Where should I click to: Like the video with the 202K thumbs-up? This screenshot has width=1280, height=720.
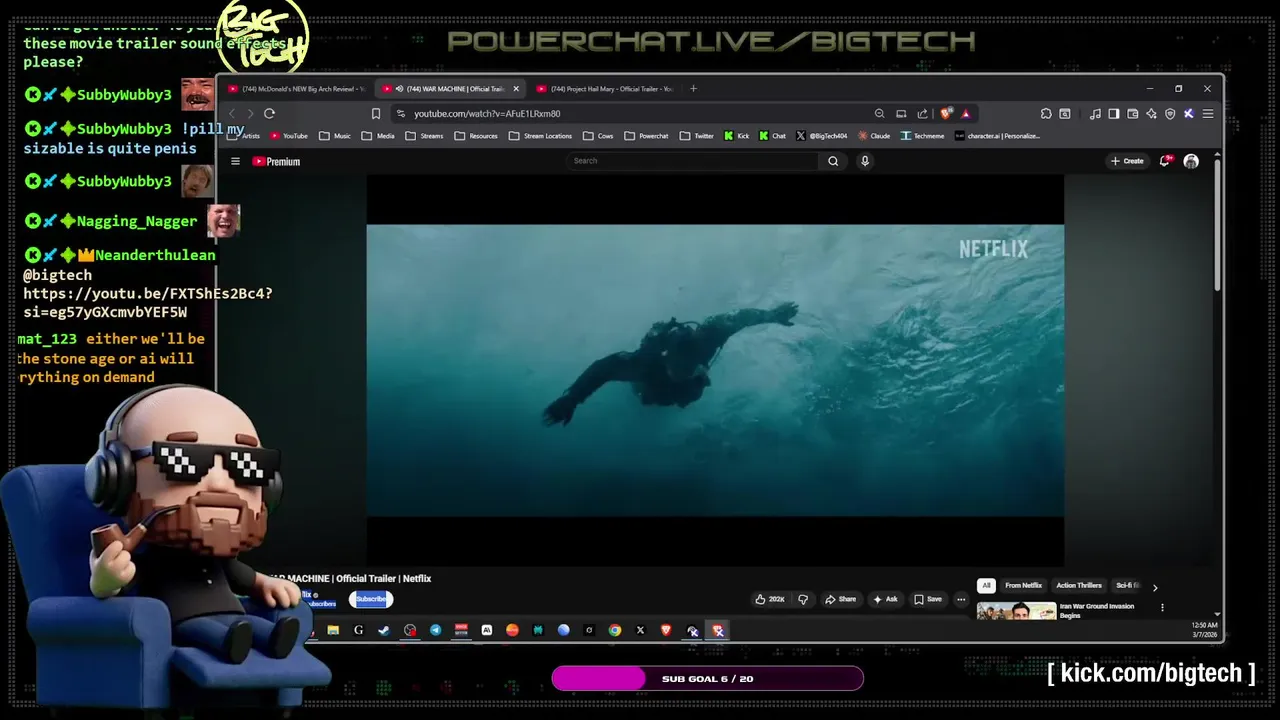pos(770,599)
